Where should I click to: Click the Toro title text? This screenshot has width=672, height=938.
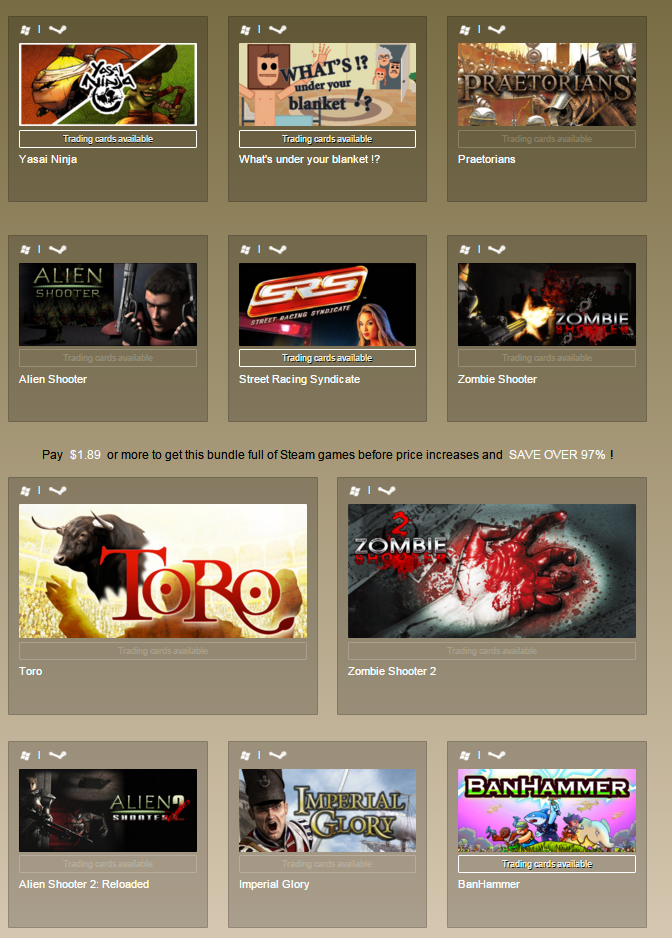click(x=31, y=671)
